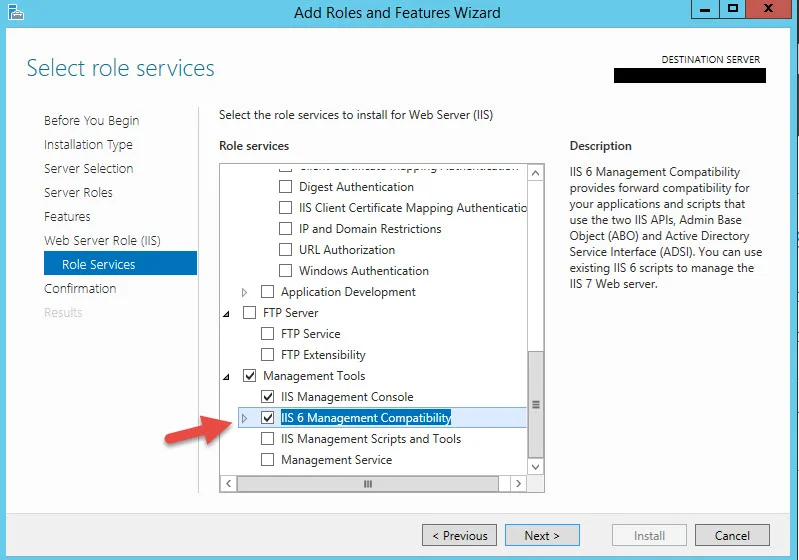Close the Add Roles and Features Wizard
Screen dimensions: 799x560
[x=769, y=9]
